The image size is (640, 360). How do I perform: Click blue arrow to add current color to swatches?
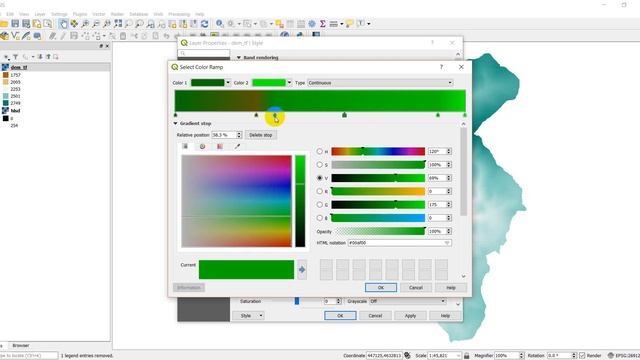coord(302,270)
